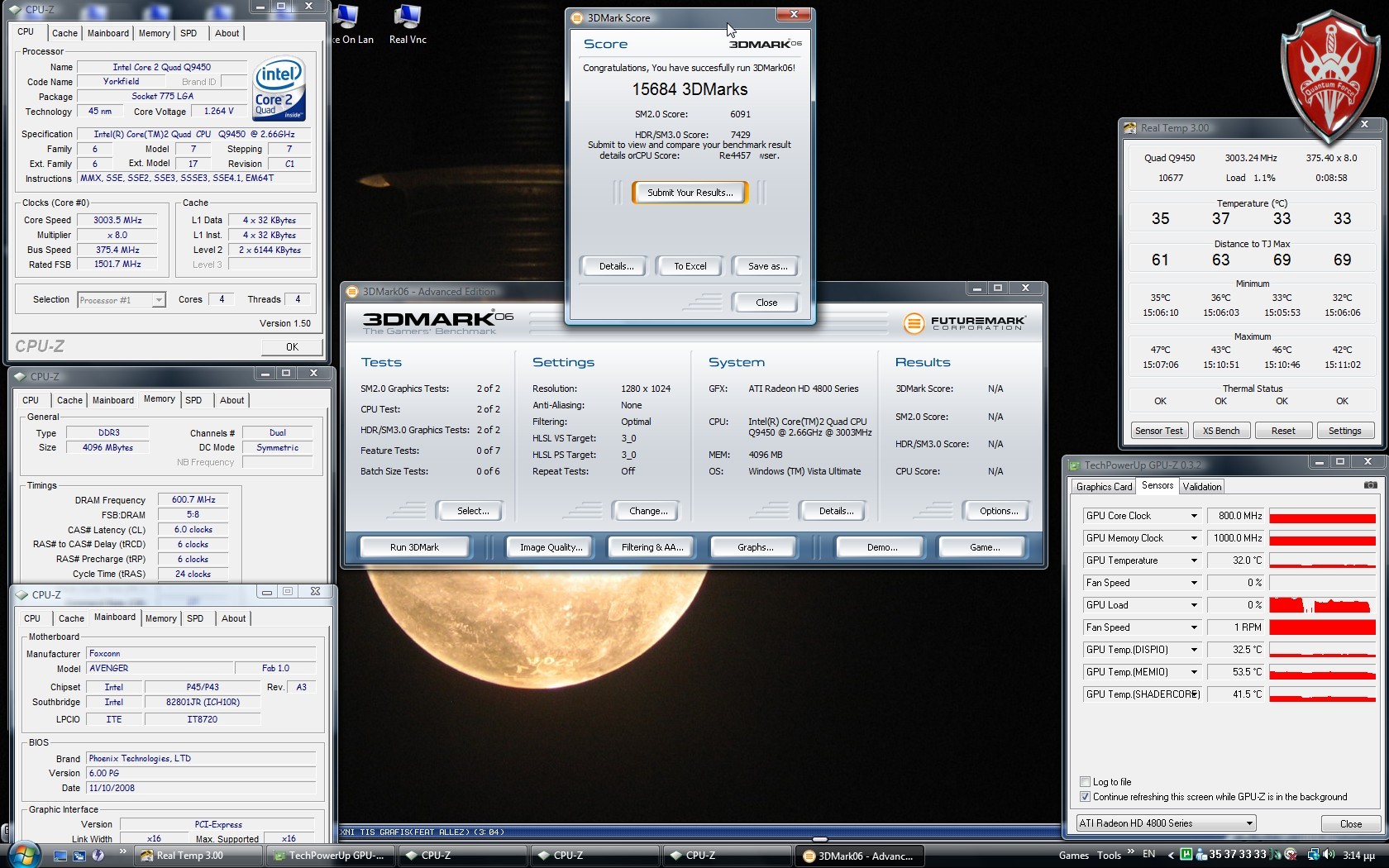Switch to Validation tab in GPU-Z

click(1201, 487)
